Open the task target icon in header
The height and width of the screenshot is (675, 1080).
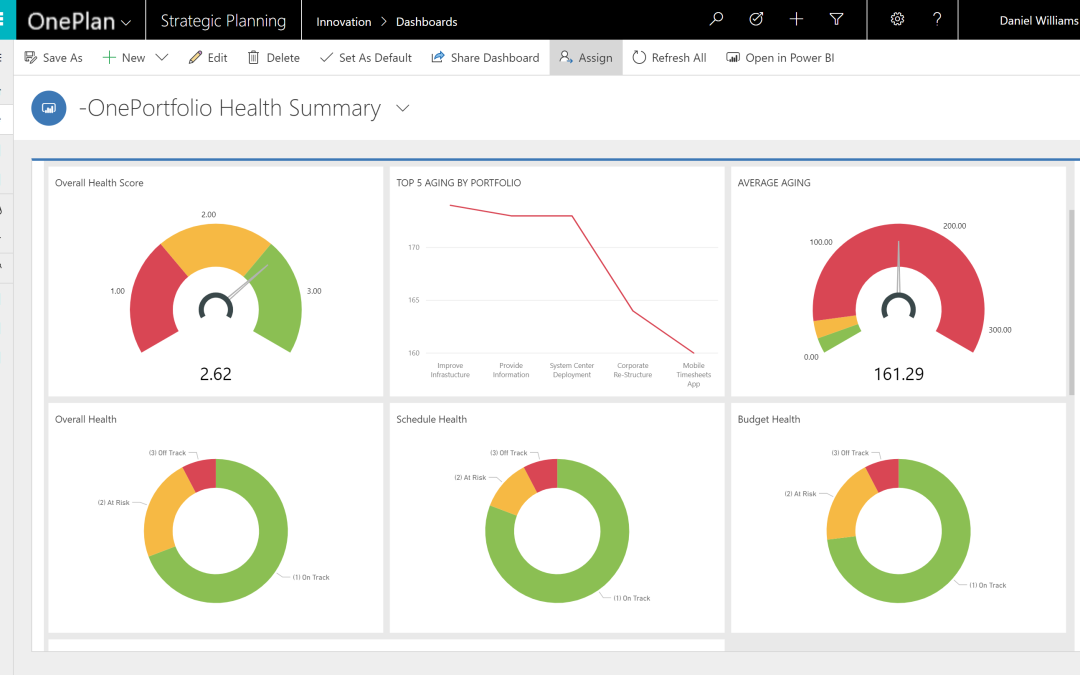[x=756, y=19]
